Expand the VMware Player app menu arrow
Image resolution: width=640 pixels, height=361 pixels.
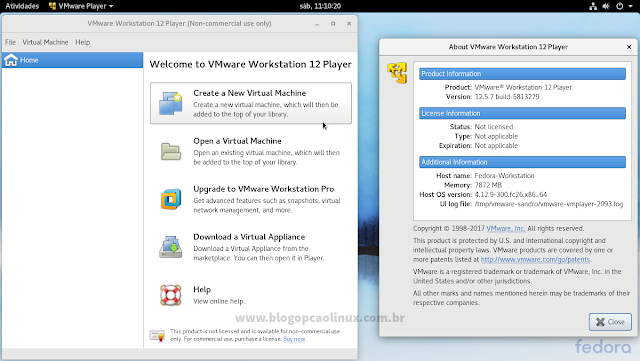coord(111,7)
